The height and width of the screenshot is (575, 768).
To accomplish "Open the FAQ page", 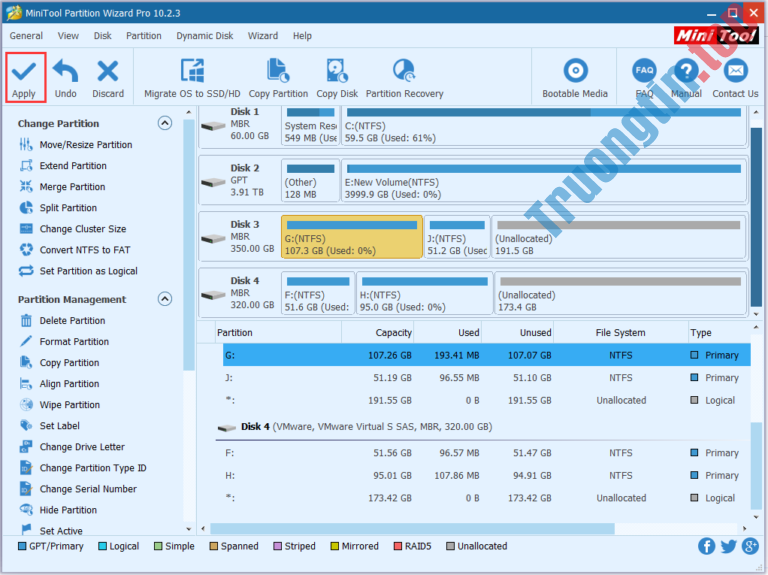I will tap(644, 77).
